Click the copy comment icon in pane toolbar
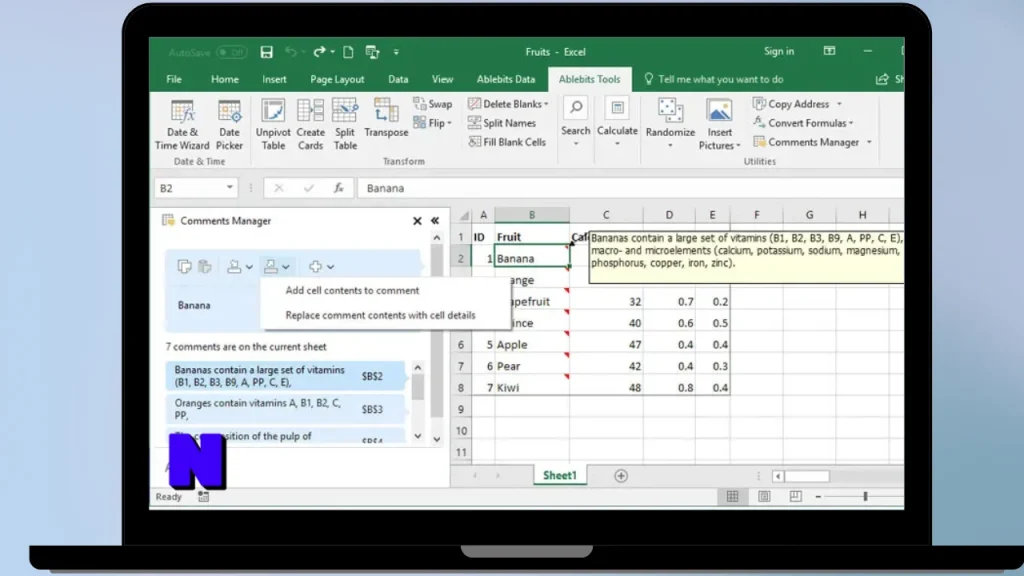Image resolution: width=1024 pixels, height=576 pixels. tap(184, 266)
